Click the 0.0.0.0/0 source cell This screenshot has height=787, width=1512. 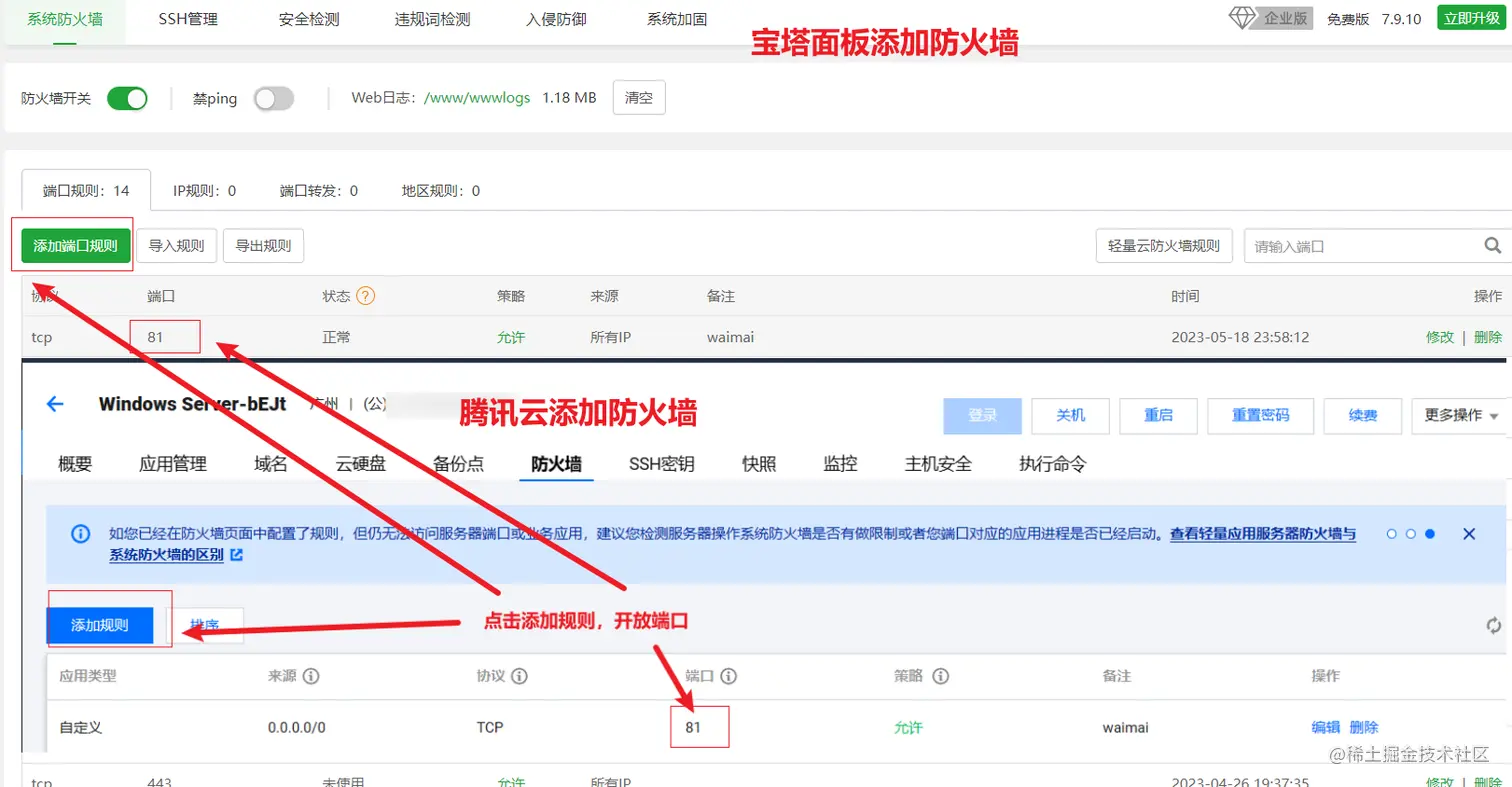[297, 727]
